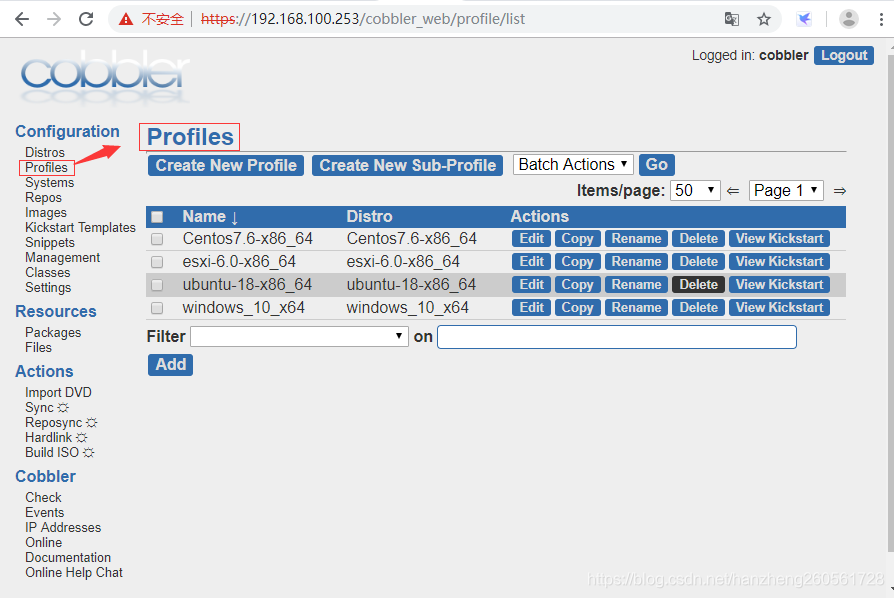Edit the windows_10_x64 profile
The width and height of the screenshot is (894, 598).
(531, 308)
